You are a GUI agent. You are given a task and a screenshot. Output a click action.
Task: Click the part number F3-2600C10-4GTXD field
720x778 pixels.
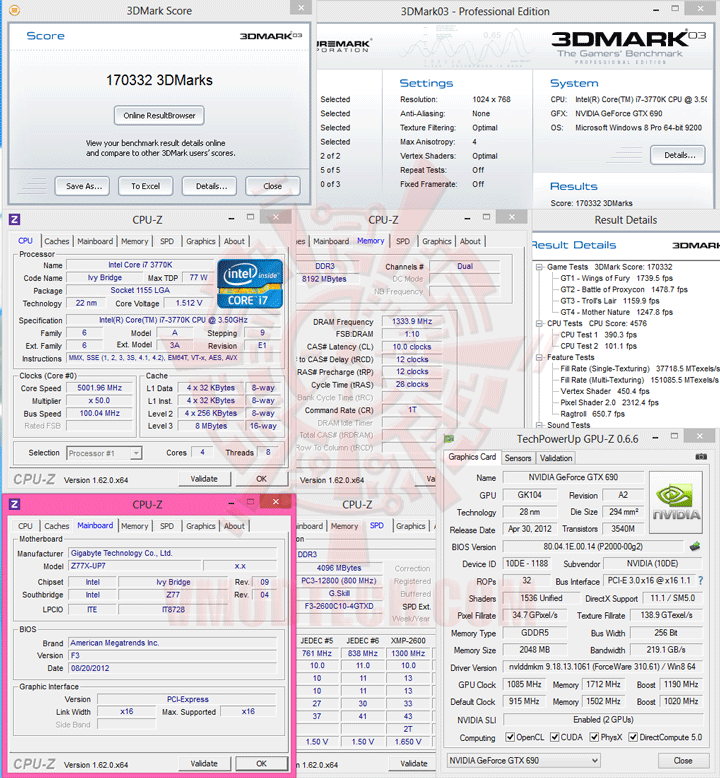[339, 606]
